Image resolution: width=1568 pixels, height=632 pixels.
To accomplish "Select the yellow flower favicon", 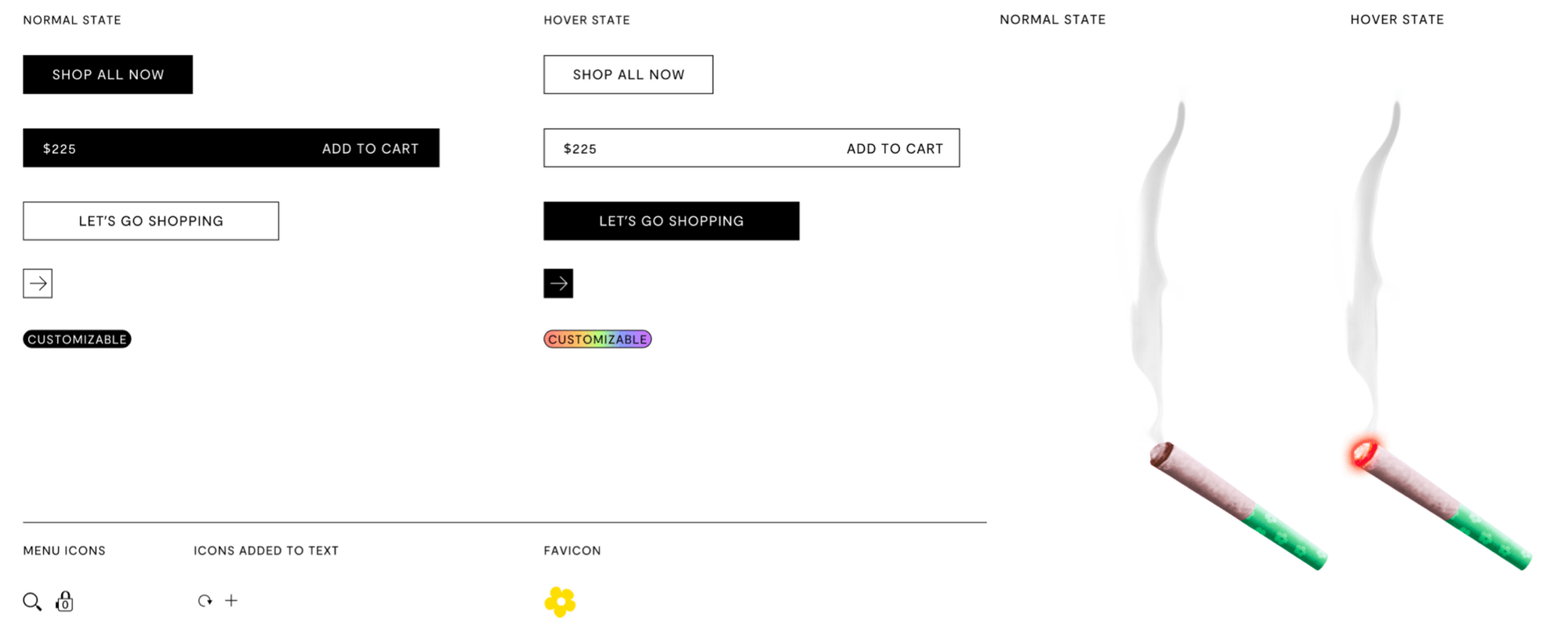I will (560, 602).
